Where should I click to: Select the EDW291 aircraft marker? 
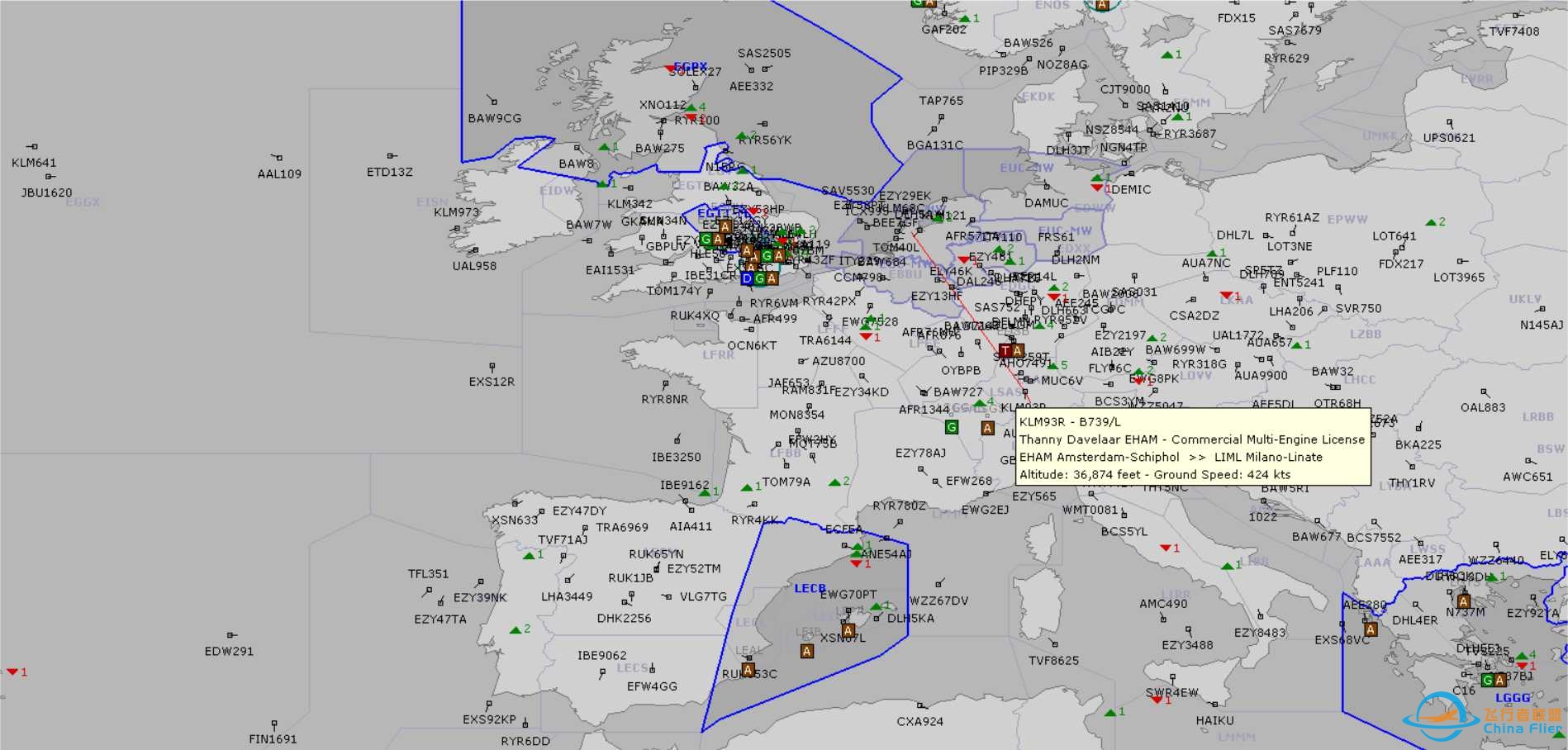(x=231, y=635)
